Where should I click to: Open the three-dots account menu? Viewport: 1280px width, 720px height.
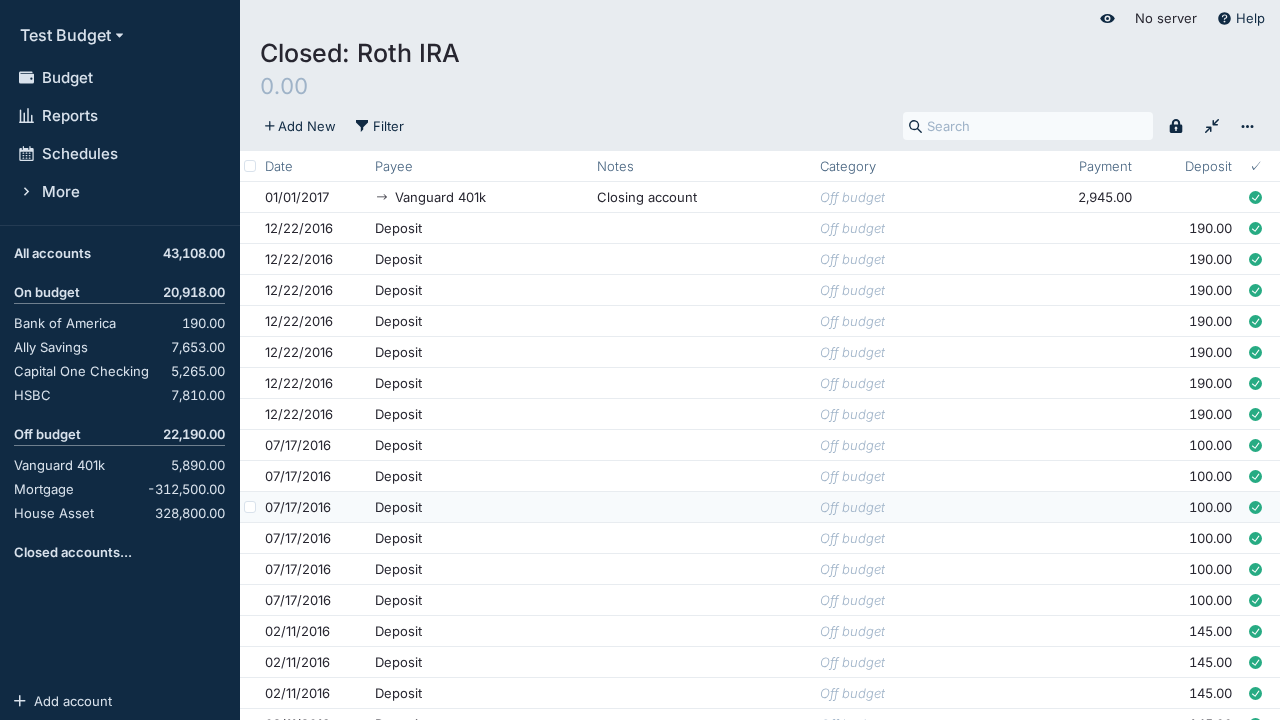(1248, 126)
